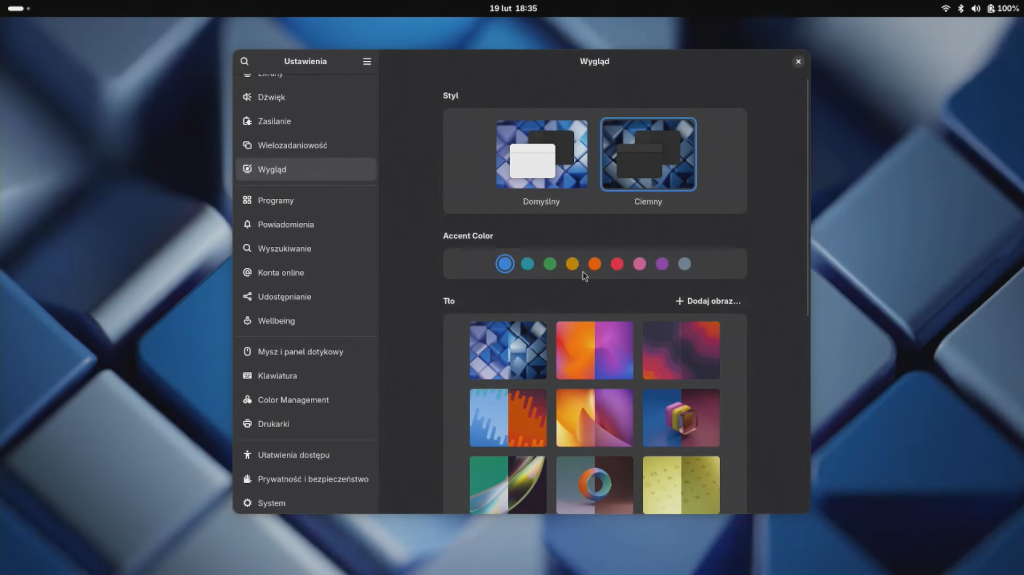Select the green iridescent swirl wallpaper
This screenshot has height=575, width=1024.
508,485
